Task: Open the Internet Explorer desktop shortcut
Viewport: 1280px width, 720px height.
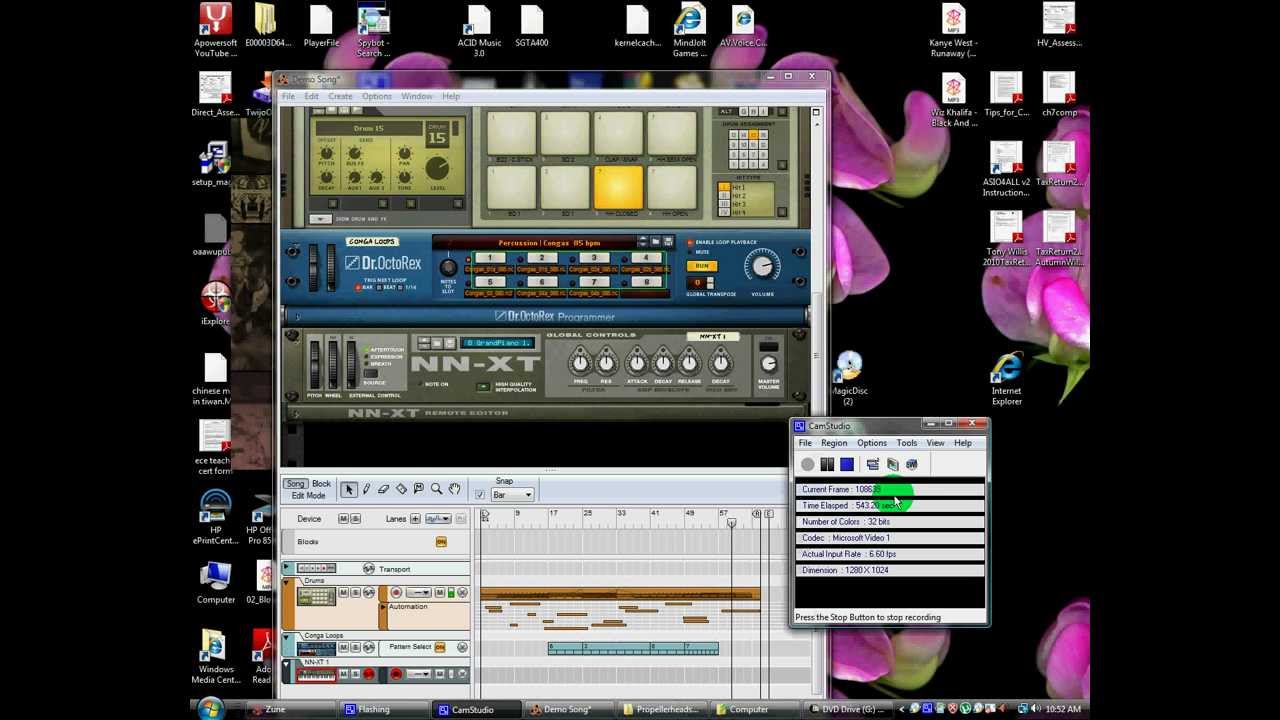Action: [x=1006, y=377]
